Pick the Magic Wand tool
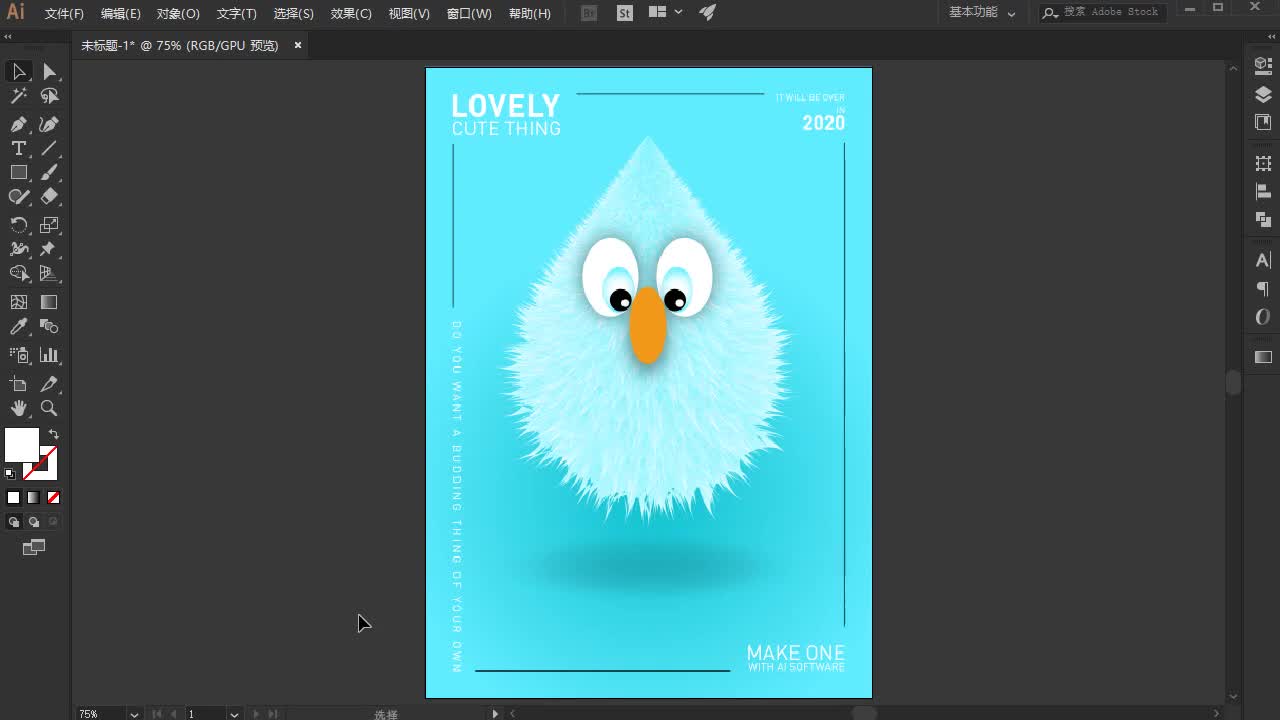This screenshot has width=1280, height=720. coord(19,96)
